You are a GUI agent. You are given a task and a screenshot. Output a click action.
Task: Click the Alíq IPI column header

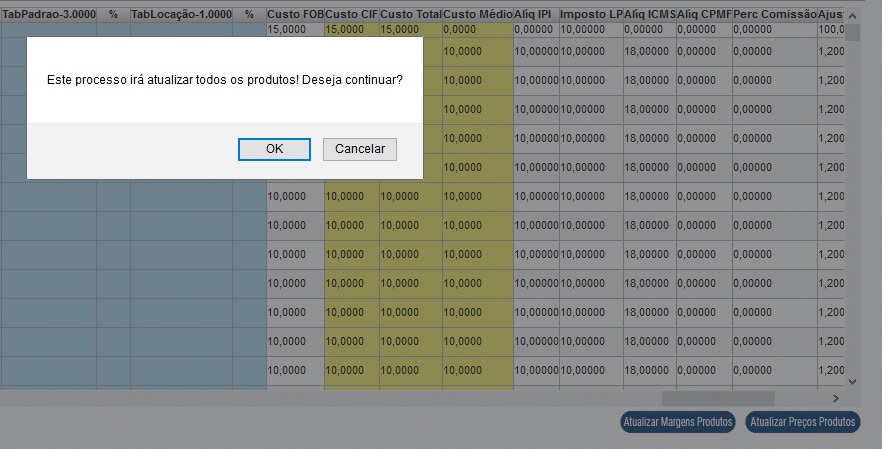pyautogui.click(x=536, y=14)
